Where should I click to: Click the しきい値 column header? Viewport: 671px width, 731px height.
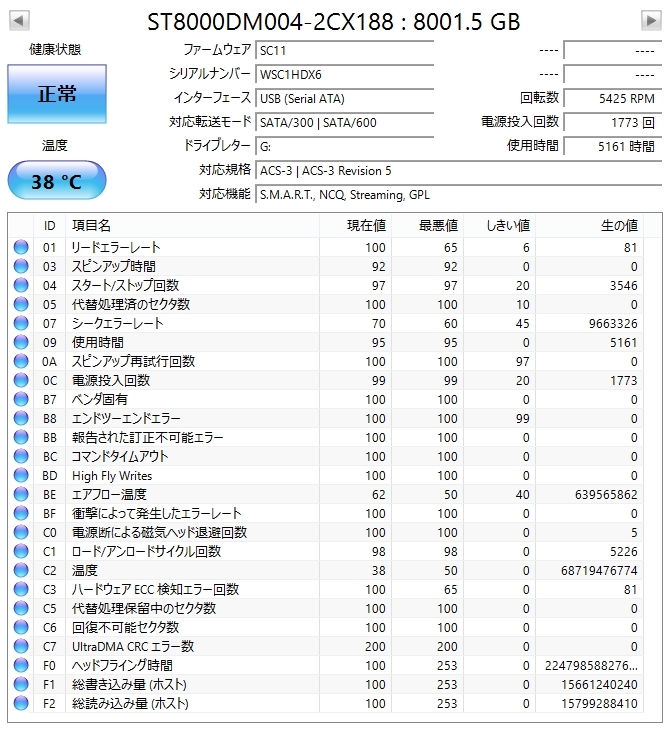pos(499,226)
